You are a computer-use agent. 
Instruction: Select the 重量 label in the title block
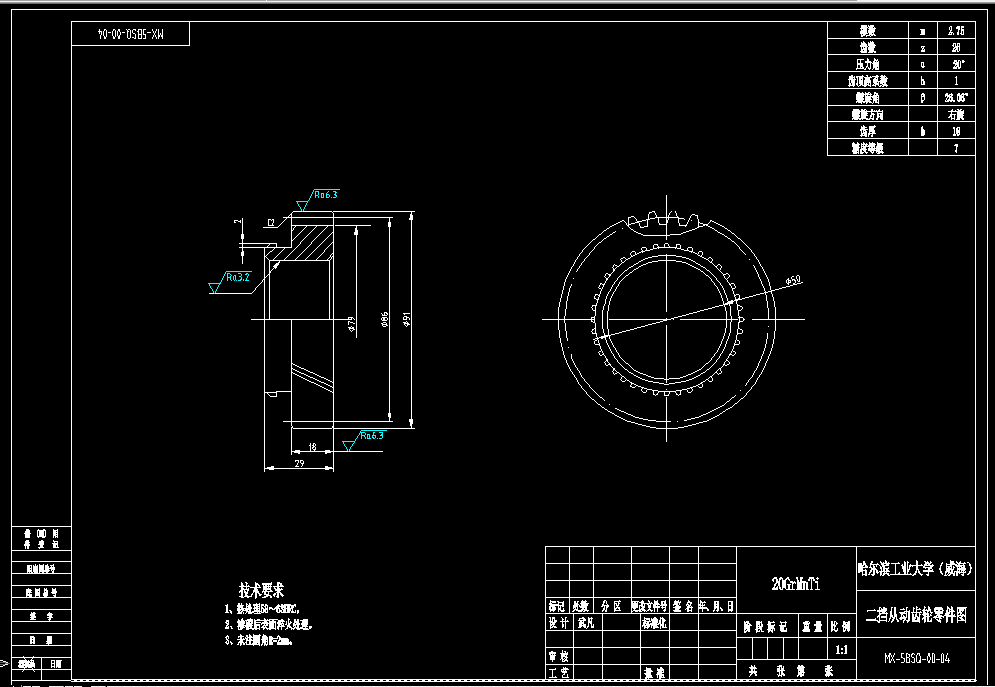812,627
